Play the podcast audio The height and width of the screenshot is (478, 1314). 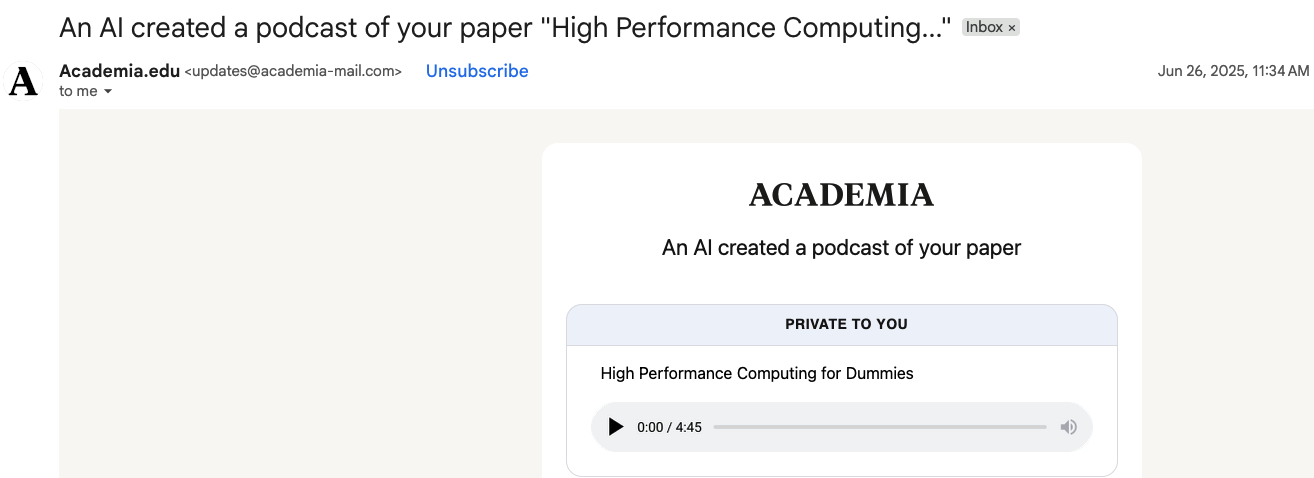click(616, 427)
